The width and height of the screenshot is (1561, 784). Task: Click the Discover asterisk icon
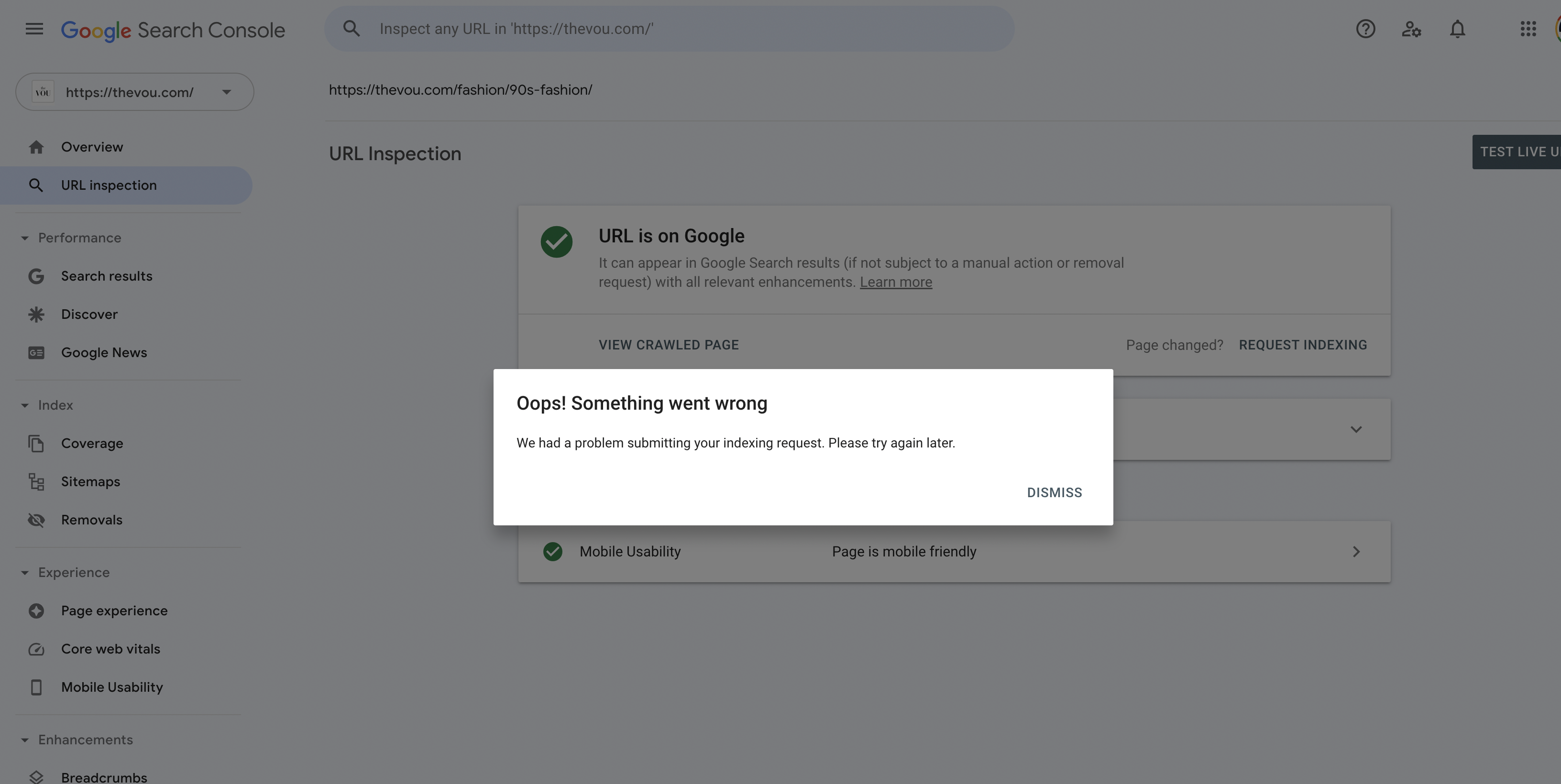click(x=36, y=315)
